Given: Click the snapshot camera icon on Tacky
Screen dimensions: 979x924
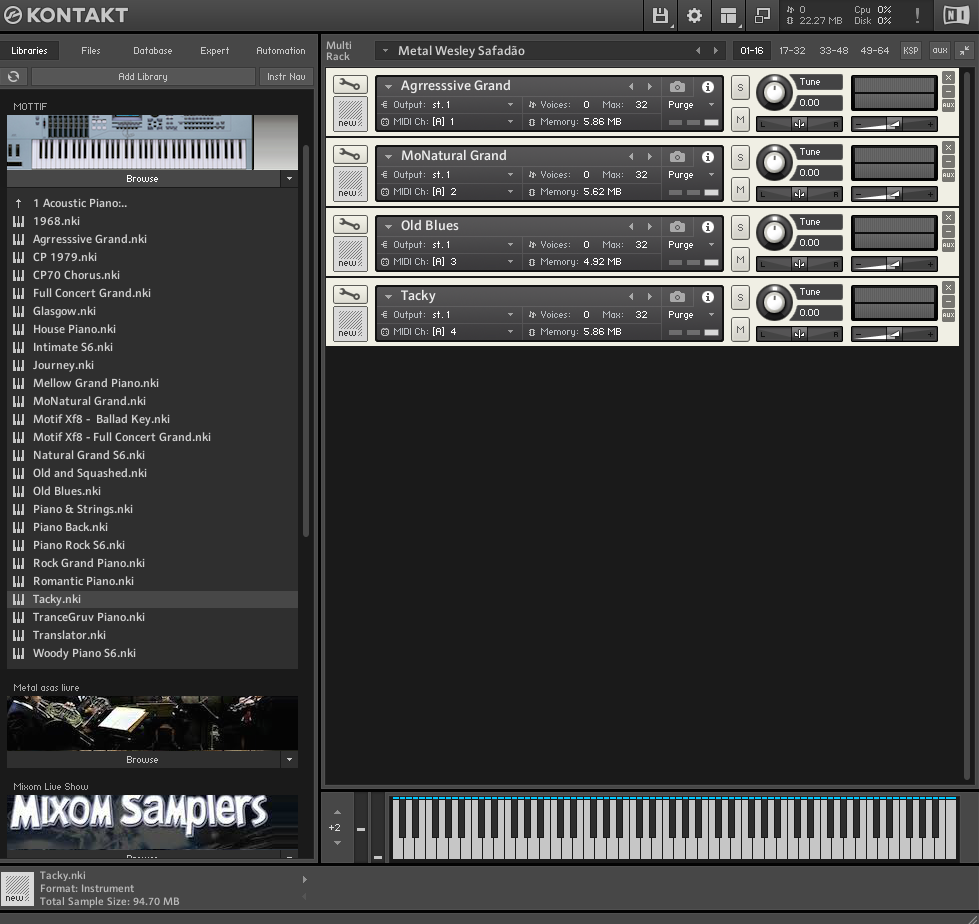Looking at the screenshot, I should tap(677, 297).
